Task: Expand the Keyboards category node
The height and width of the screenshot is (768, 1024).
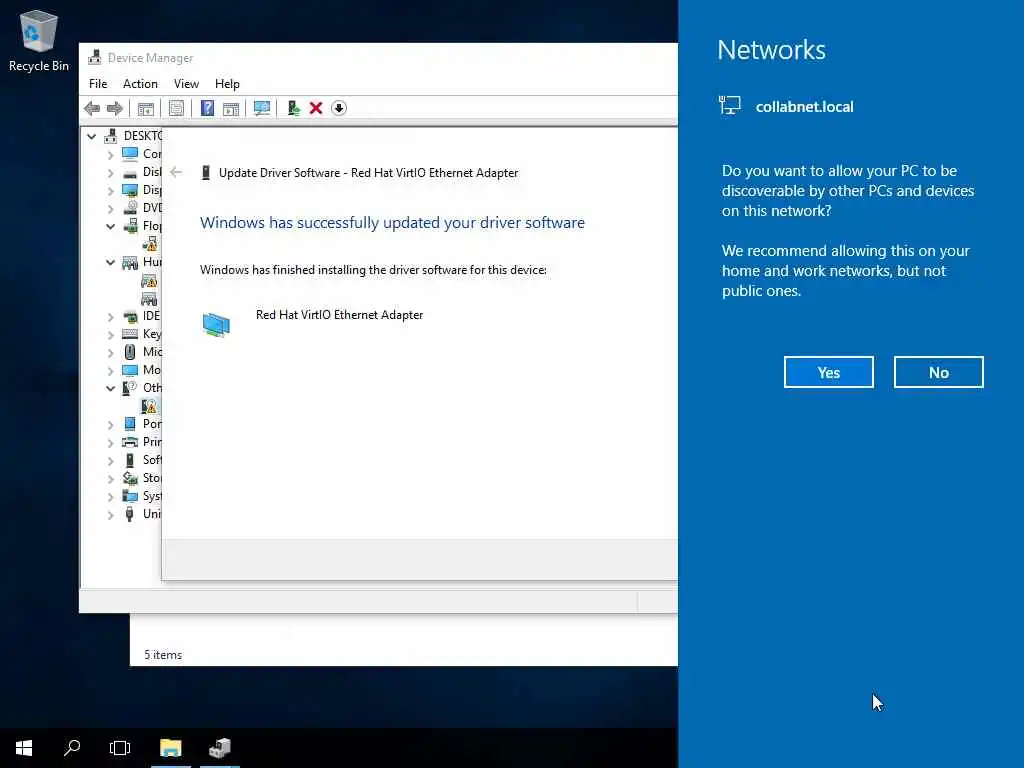Action: [x=110, y=334]
